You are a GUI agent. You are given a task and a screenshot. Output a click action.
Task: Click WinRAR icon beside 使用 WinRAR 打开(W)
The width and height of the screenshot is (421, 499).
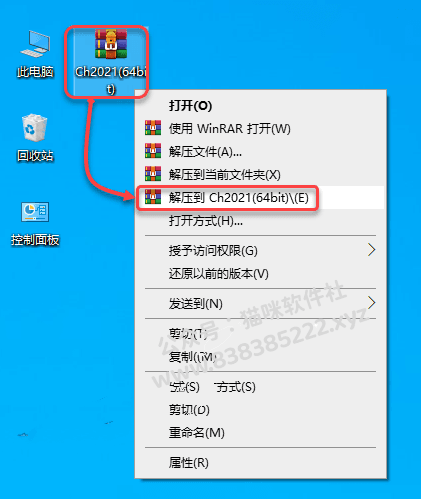point(153,128)
